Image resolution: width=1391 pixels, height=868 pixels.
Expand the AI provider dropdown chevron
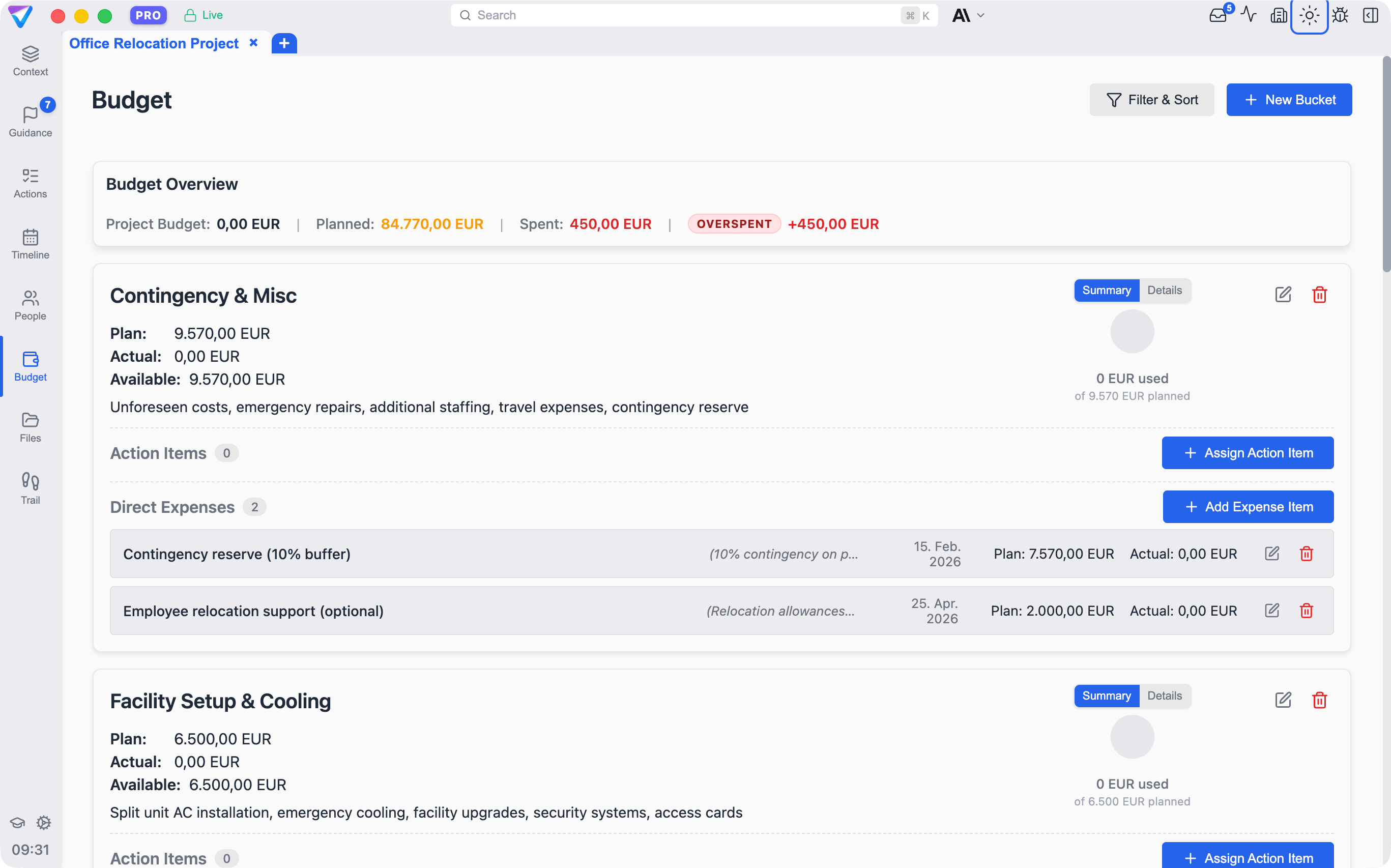coord(980,15)
